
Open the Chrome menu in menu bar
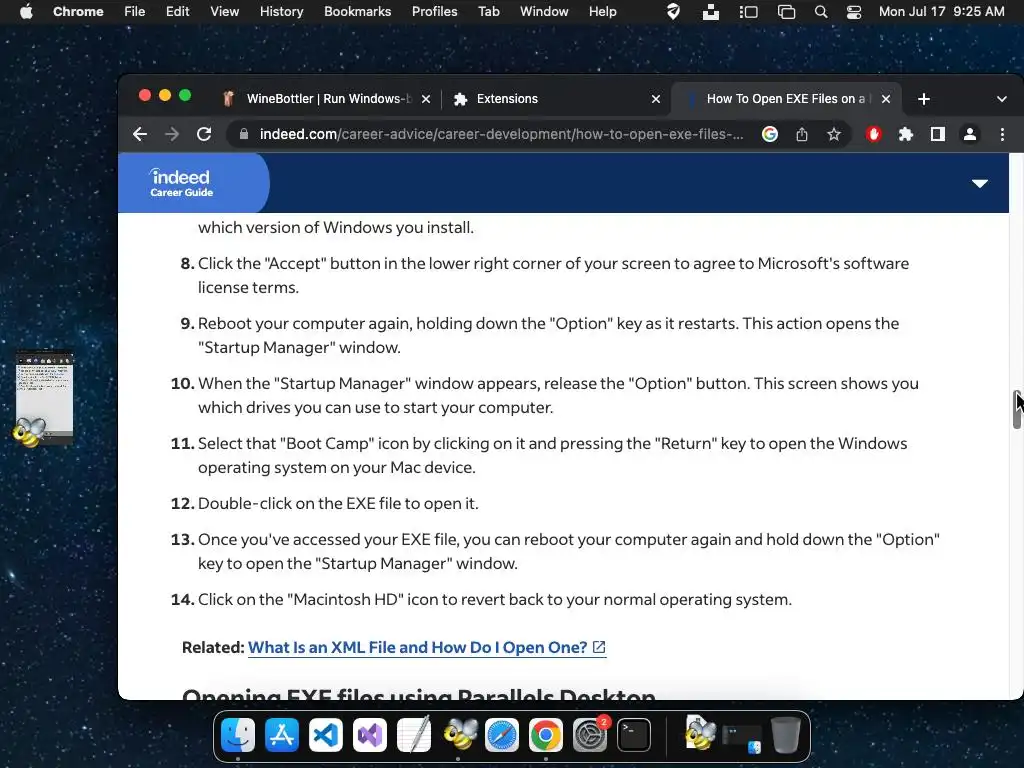pos(78,12)
